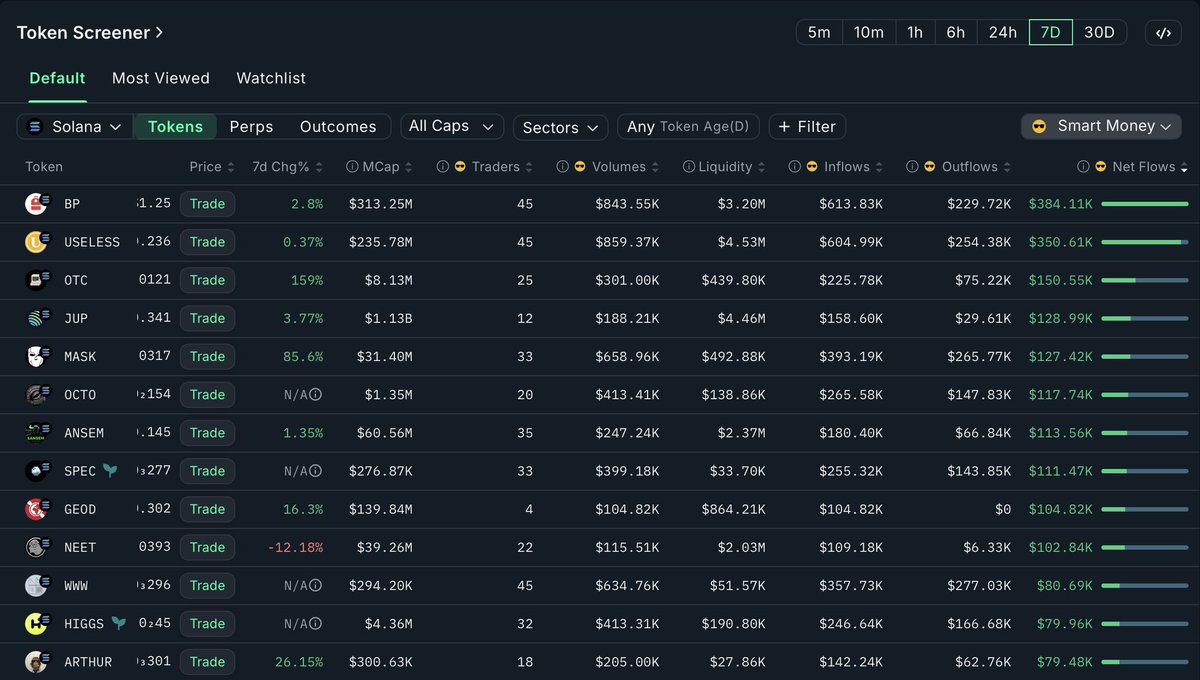
Task: Click the MASK token logo icon
Action: pyautogui.click(x=37, y=356)
